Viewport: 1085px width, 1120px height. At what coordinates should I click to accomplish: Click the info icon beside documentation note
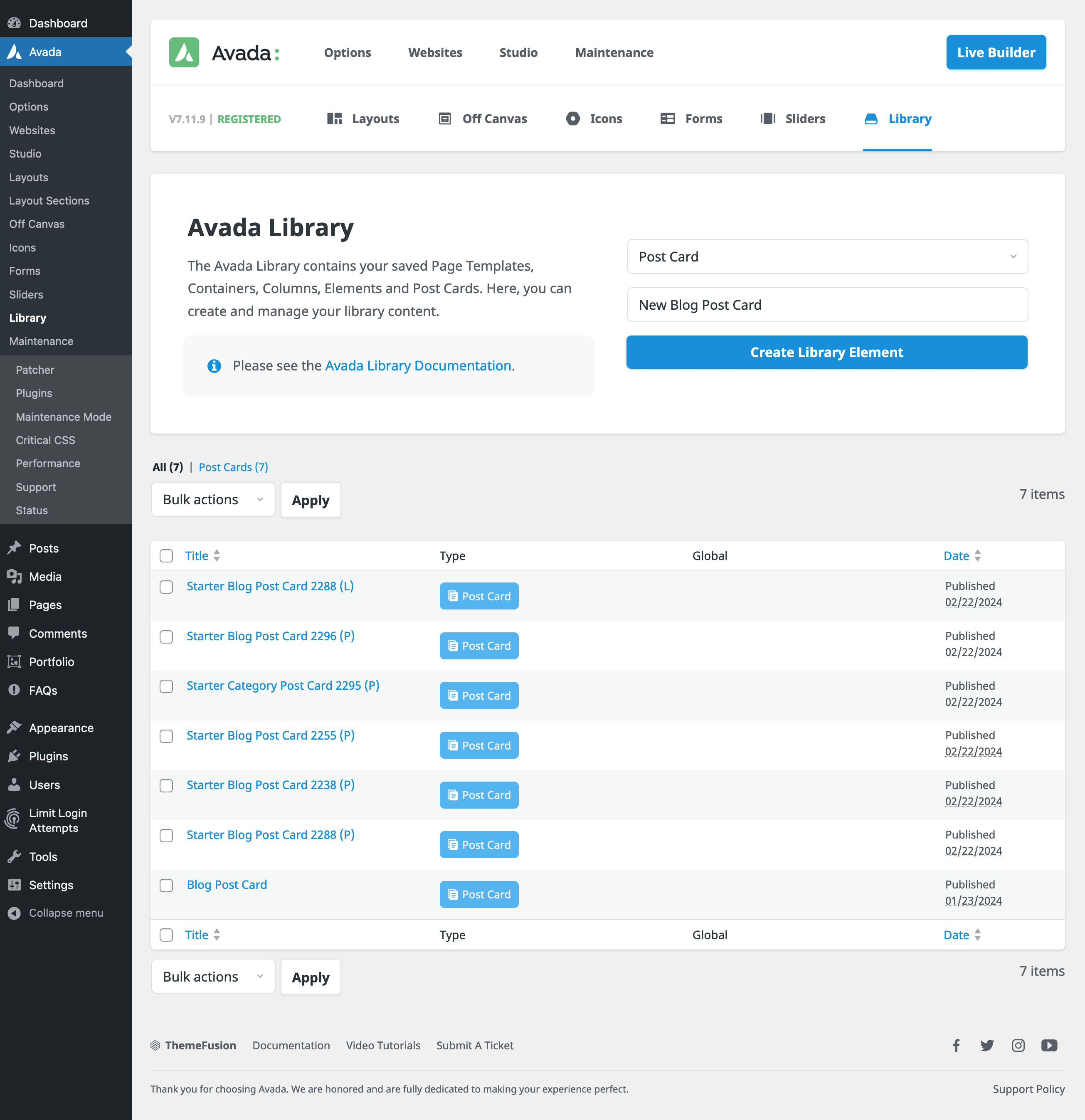point(214,366)
